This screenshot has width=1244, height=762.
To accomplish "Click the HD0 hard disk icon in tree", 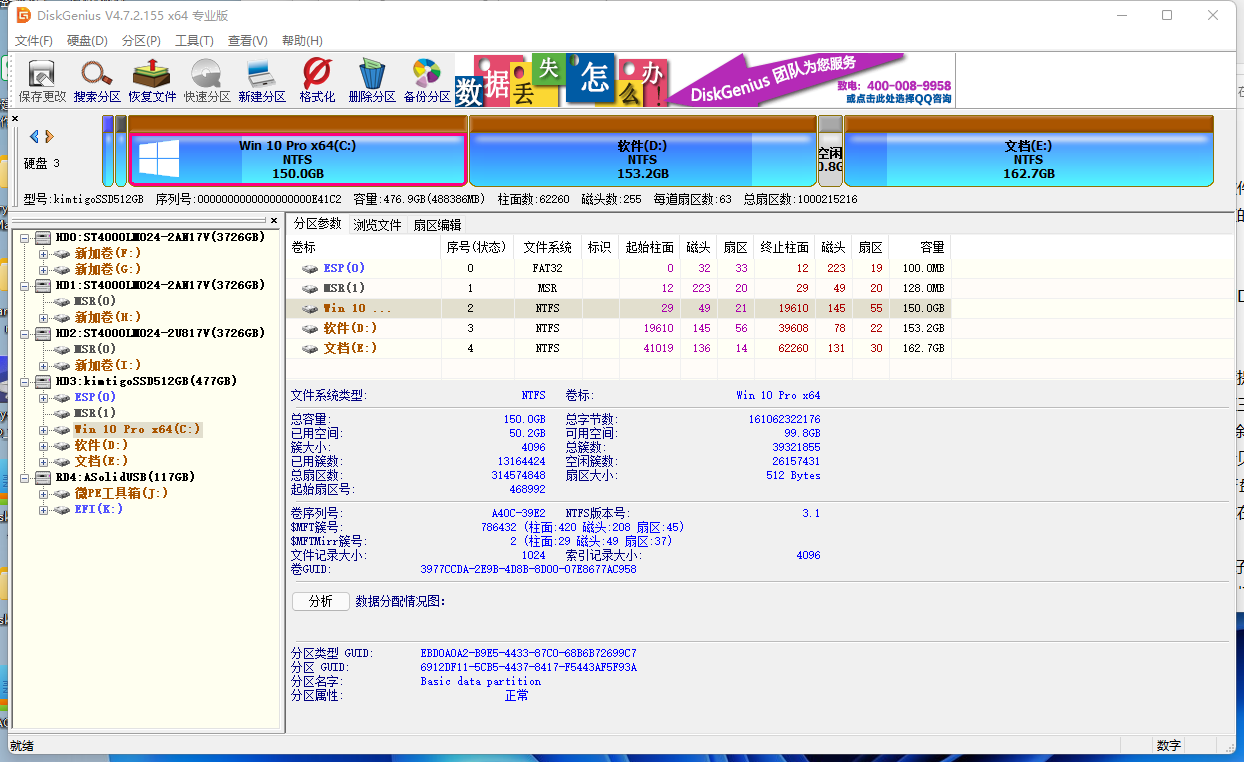I will pos(42,237).
